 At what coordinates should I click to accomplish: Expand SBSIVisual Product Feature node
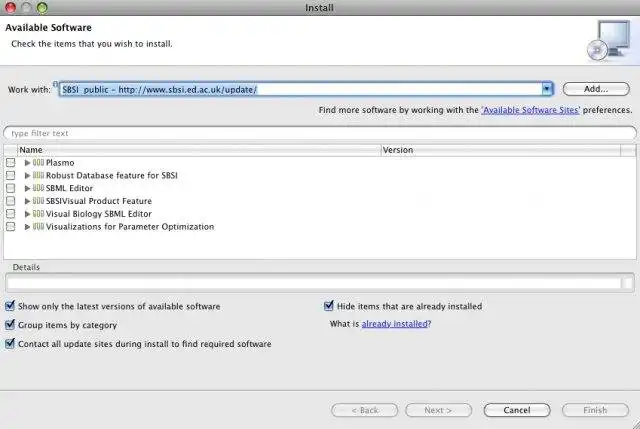(x=27, y=201)
